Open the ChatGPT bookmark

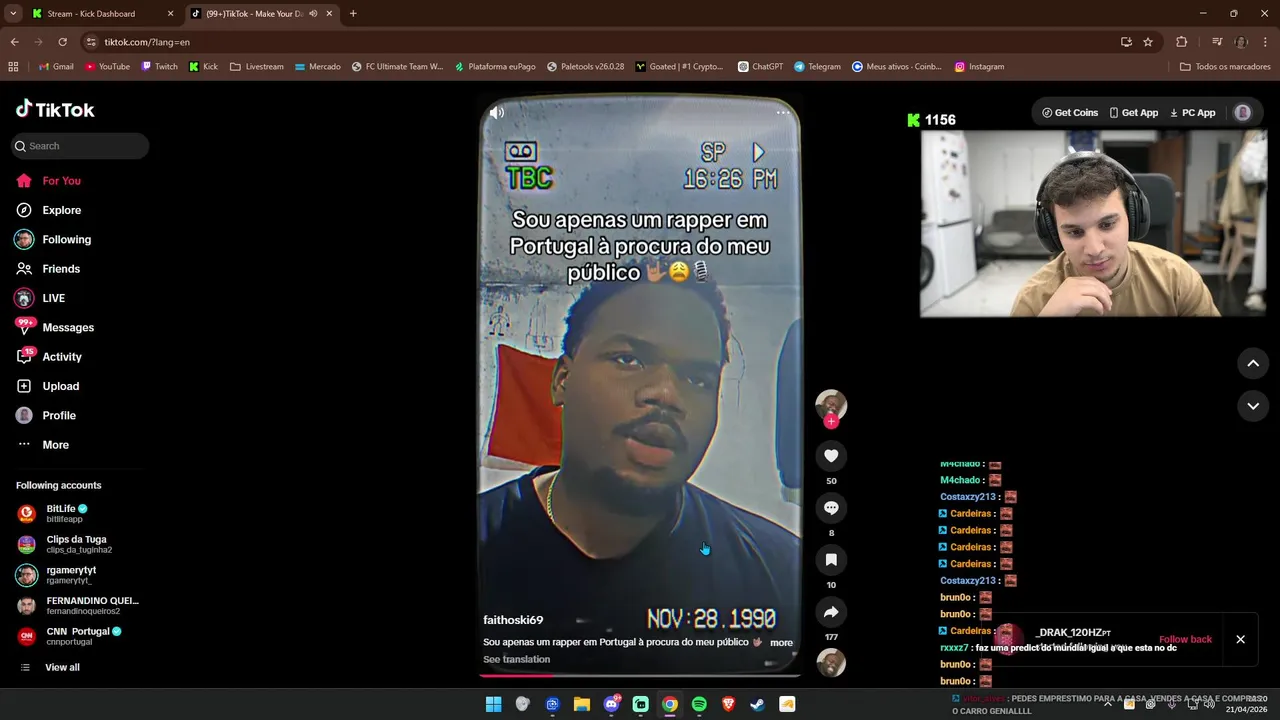(760, 67)
